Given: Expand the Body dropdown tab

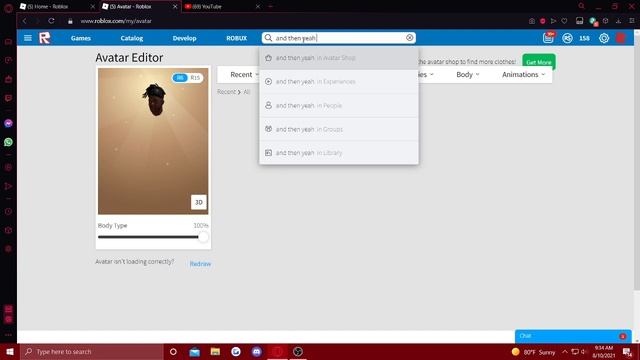Looking at the screenshot, I should (468, 75).
